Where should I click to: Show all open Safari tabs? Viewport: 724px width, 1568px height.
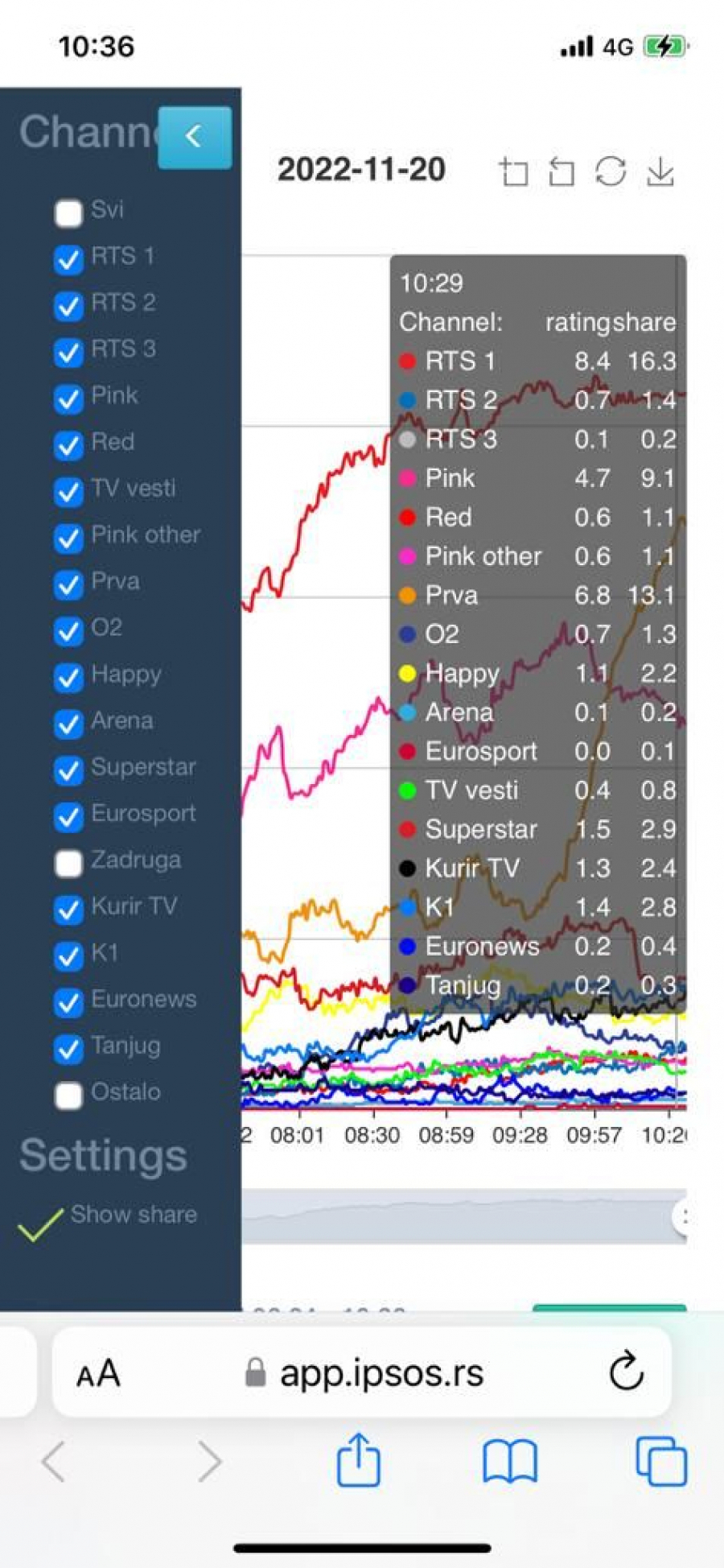pos(660,1460)
